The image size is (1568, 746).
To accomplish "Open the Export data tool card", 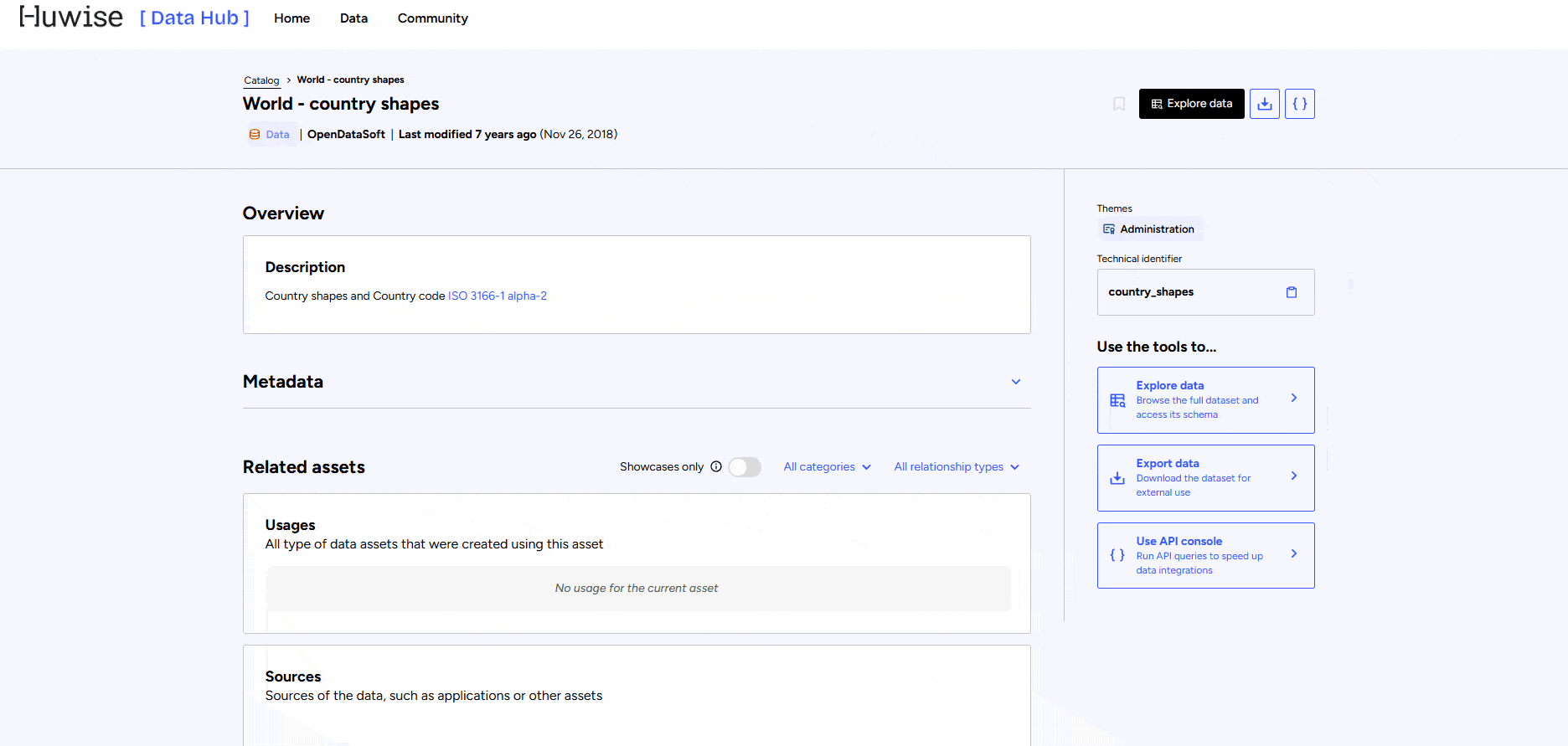I will pos(1204,478).
